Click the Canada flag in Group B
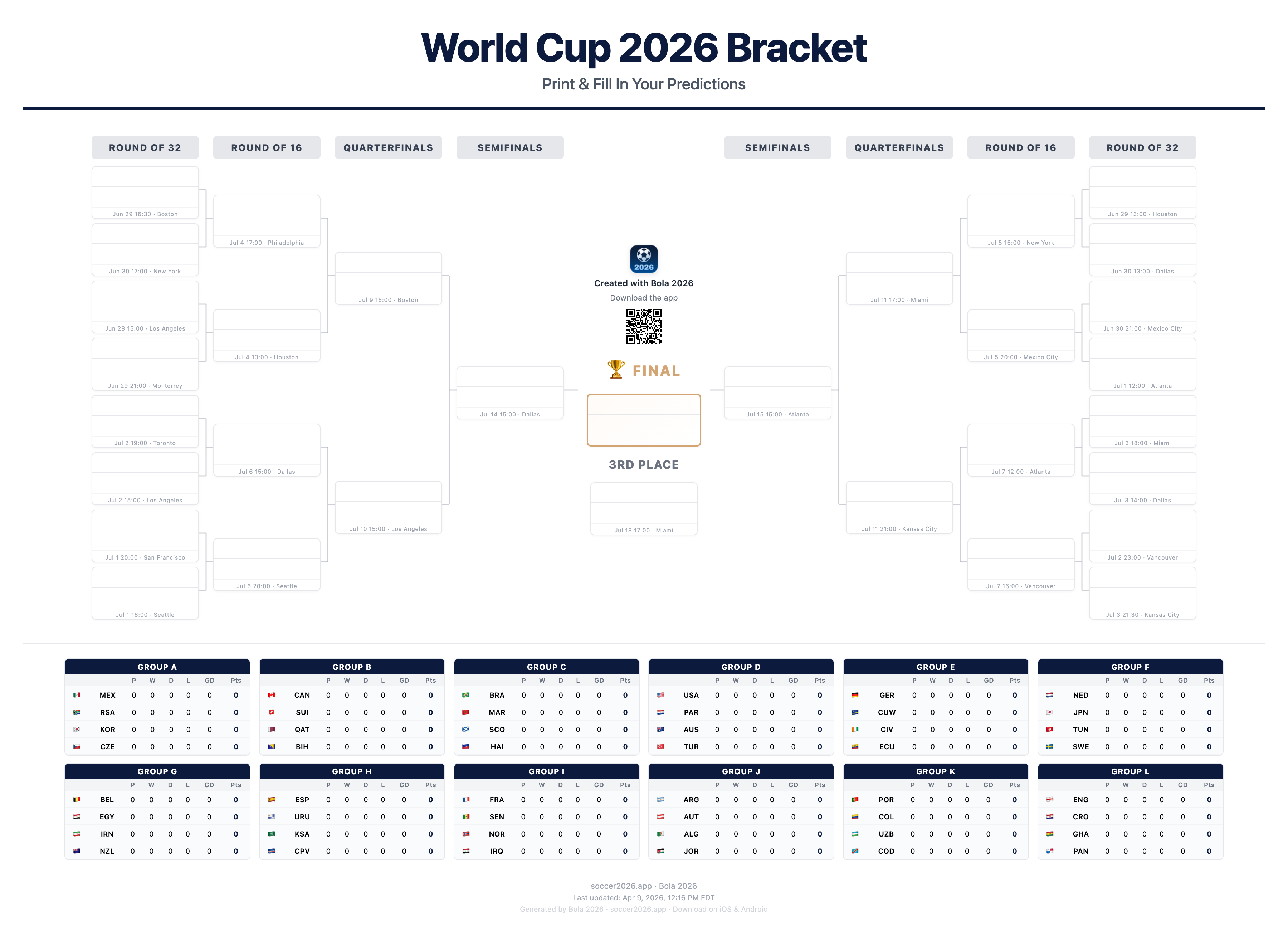The height and width of the screenshot is (936, 1288). [x=272, y=695]
